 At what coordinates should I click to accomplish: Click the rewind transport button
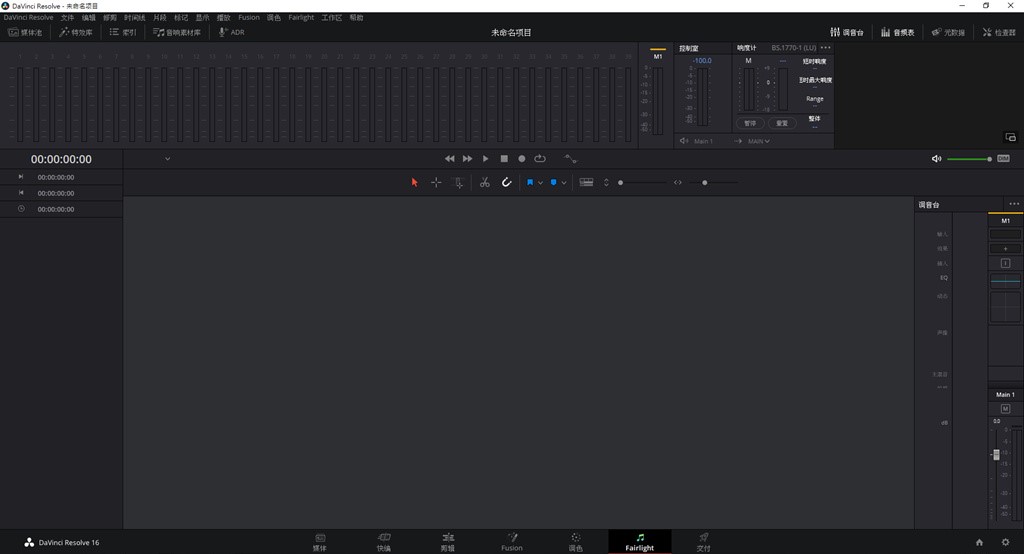(449, 159)
